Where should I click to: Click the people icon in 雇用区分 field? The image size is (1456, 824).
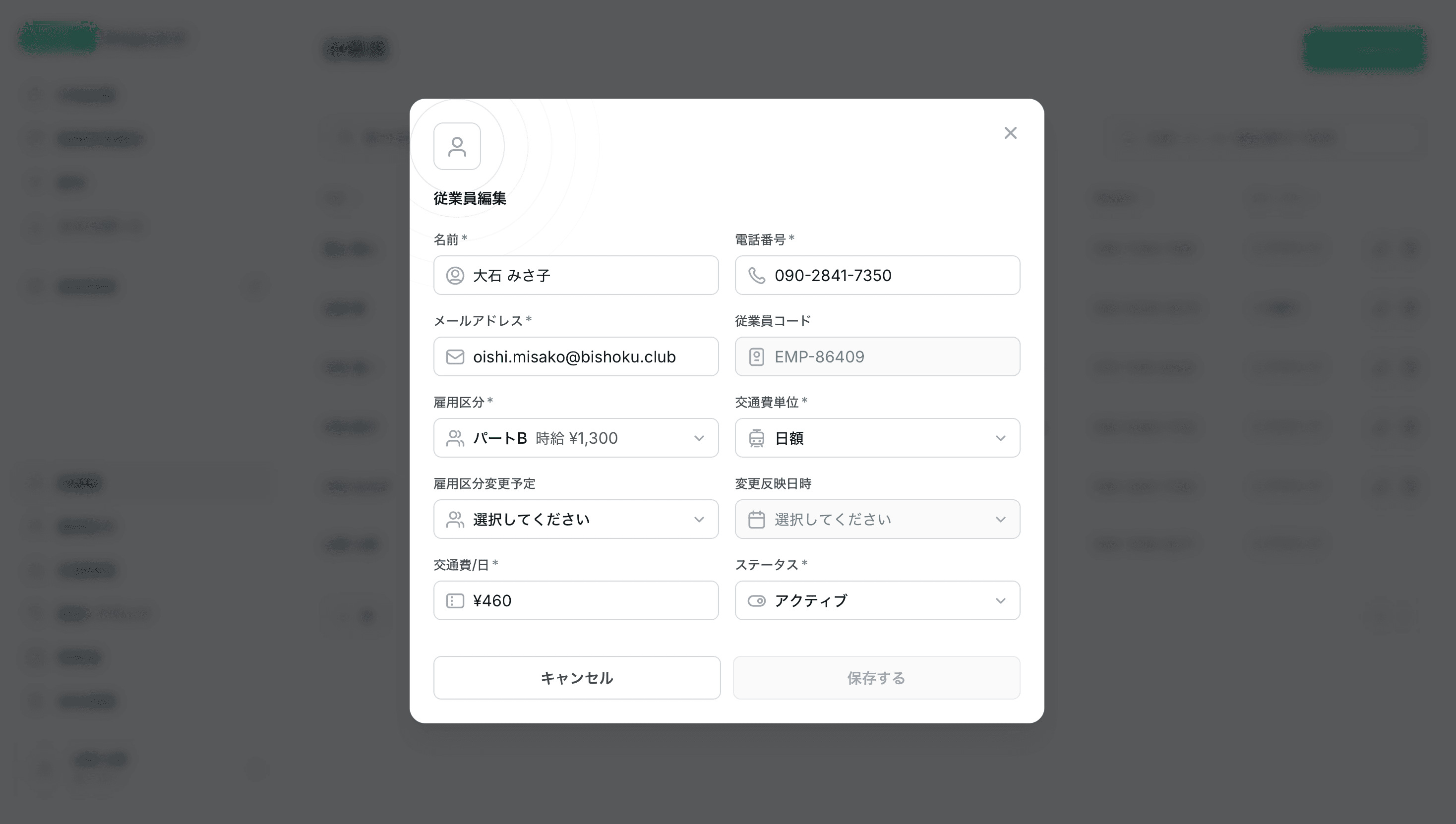(x=455, y=438)
